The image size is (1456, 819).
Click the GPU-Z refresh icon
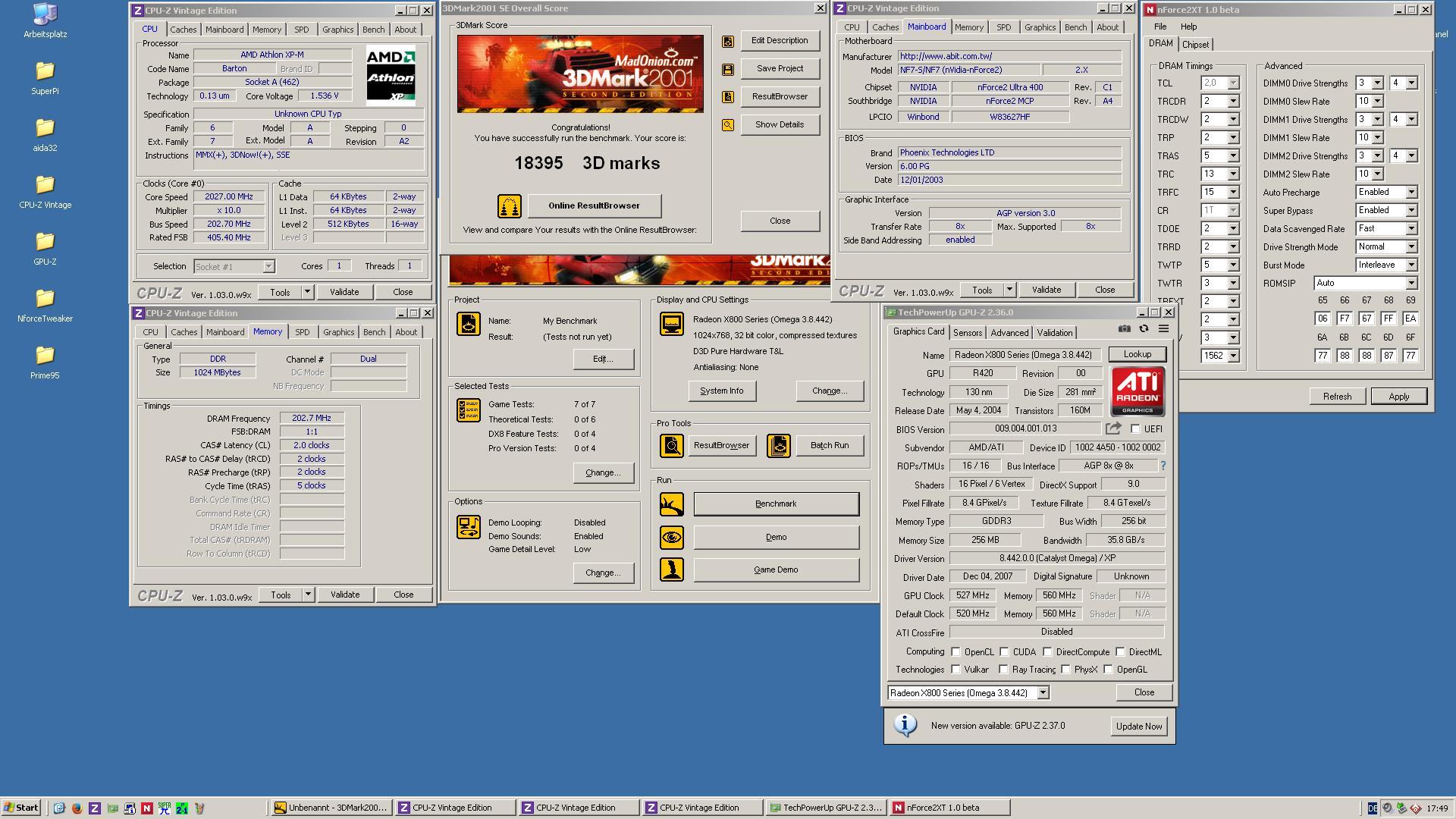point(1144,329)
